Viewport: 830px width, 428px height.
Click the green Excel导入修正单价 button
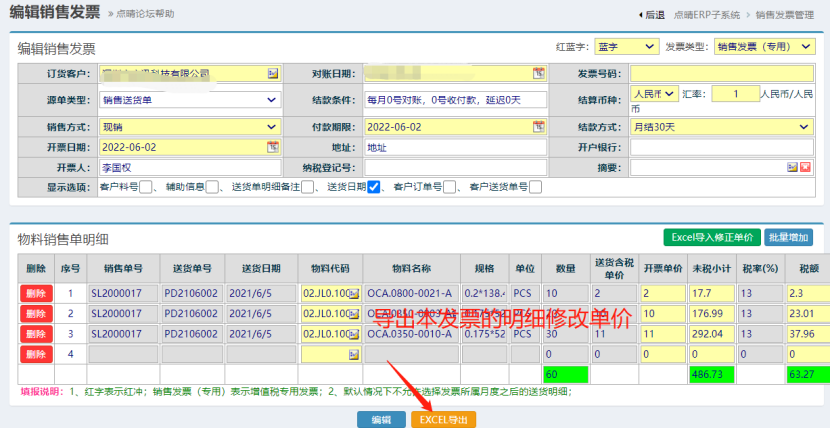pos(710,237)
